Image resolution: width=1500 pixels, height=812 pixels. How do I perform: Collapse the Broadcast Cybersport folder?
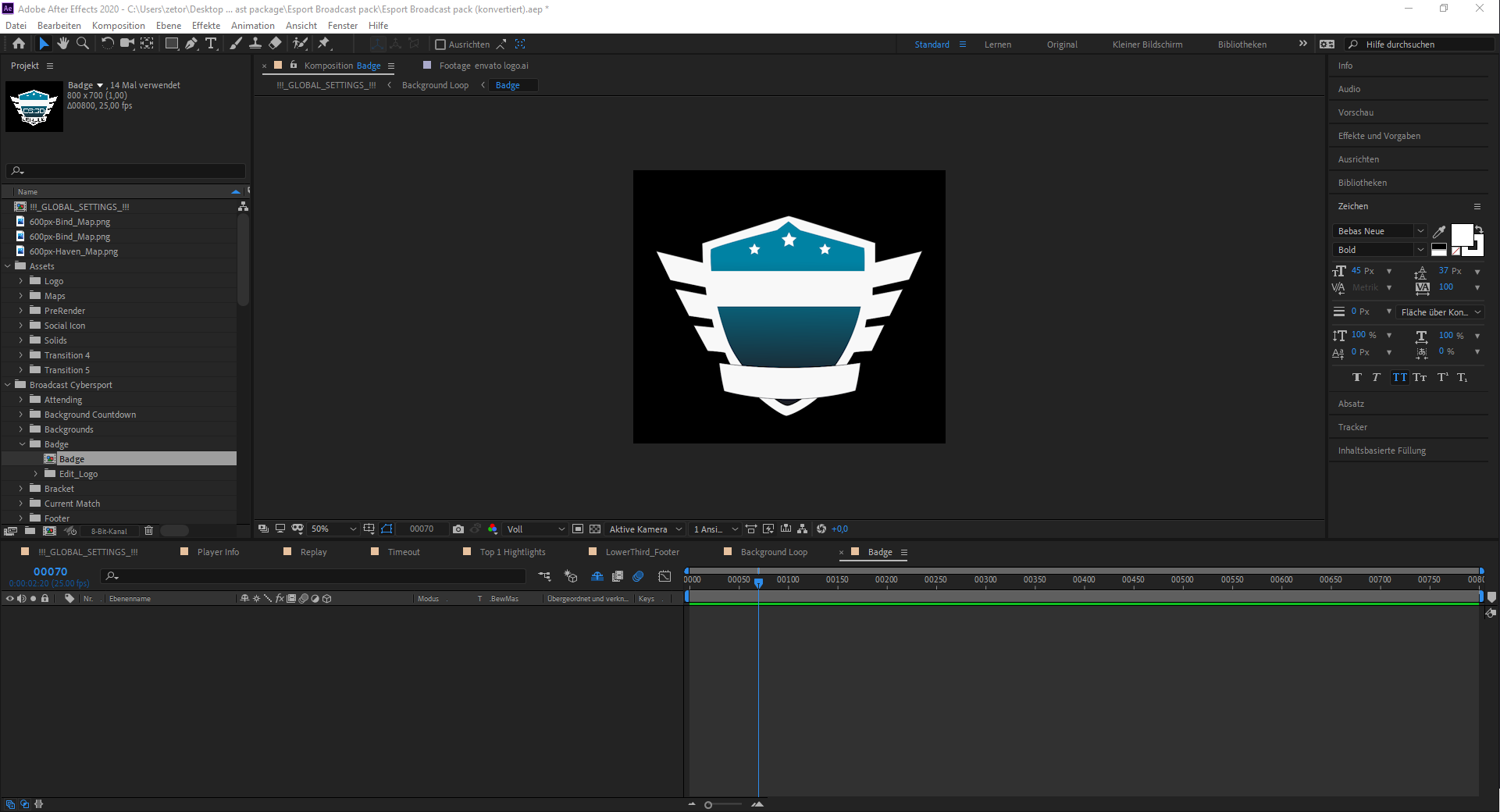pyautogui.click(x=8, y=384)
